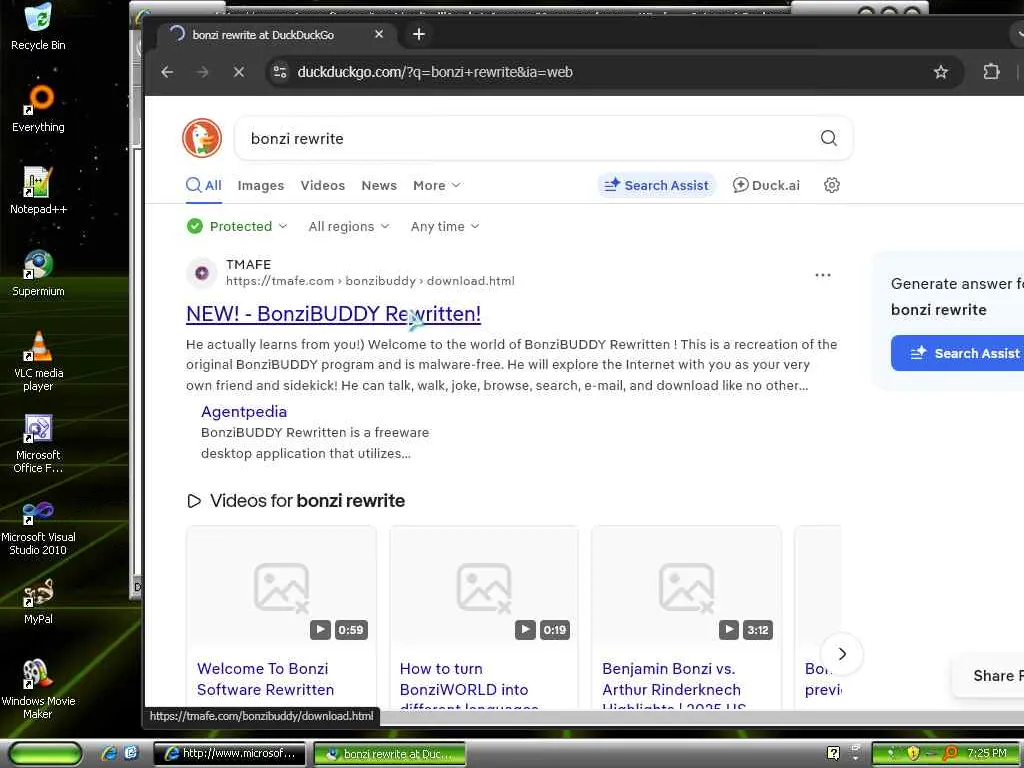This screenshot has height=768, width=1024.
Task: Switch to the Videos tab
Action: 323,185
